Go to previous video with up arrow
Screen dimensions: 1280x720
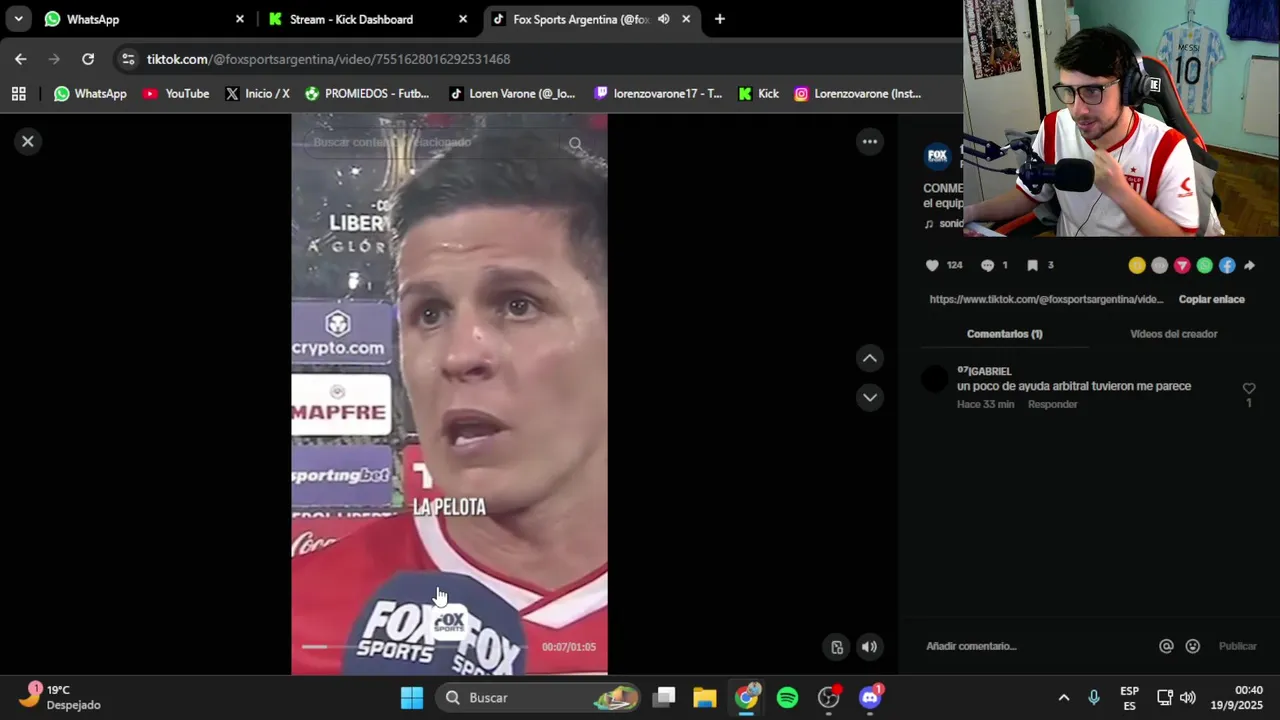tap(870, 358)
